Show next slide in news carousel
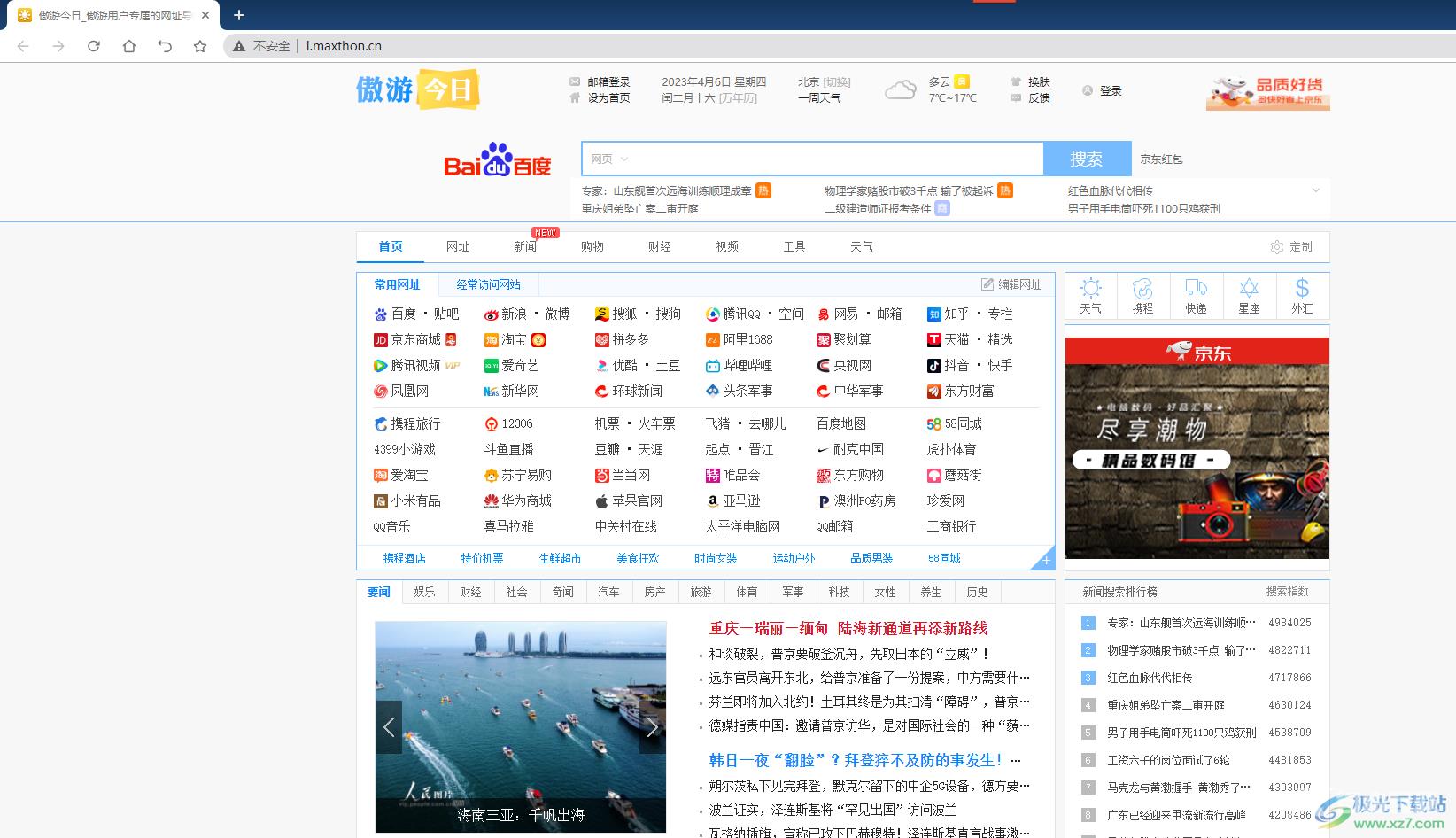Image resolution: width=1456 pixels, height=838 pixels. [x=653, y=727]
